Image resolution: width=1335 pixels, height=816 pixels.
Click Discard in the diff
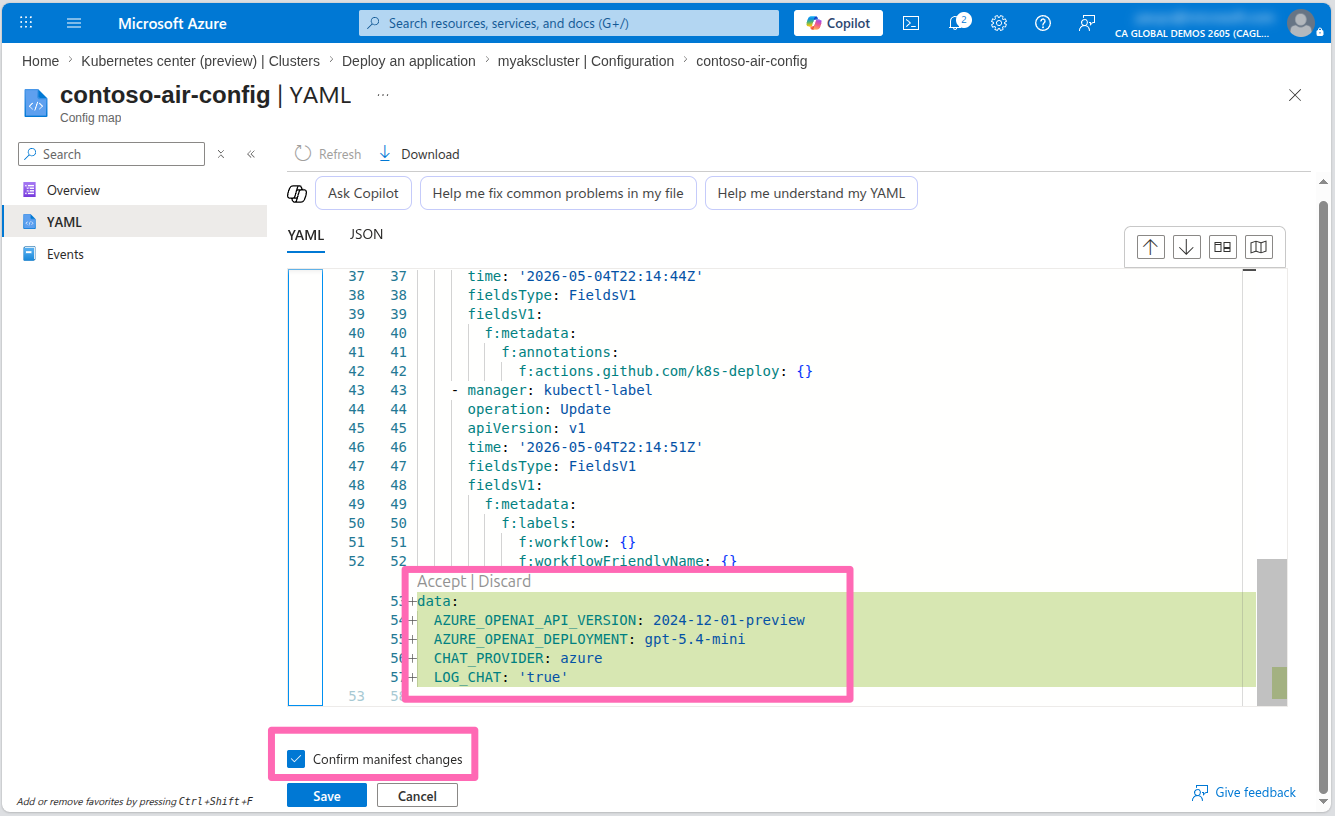click(x=505, y=581)
